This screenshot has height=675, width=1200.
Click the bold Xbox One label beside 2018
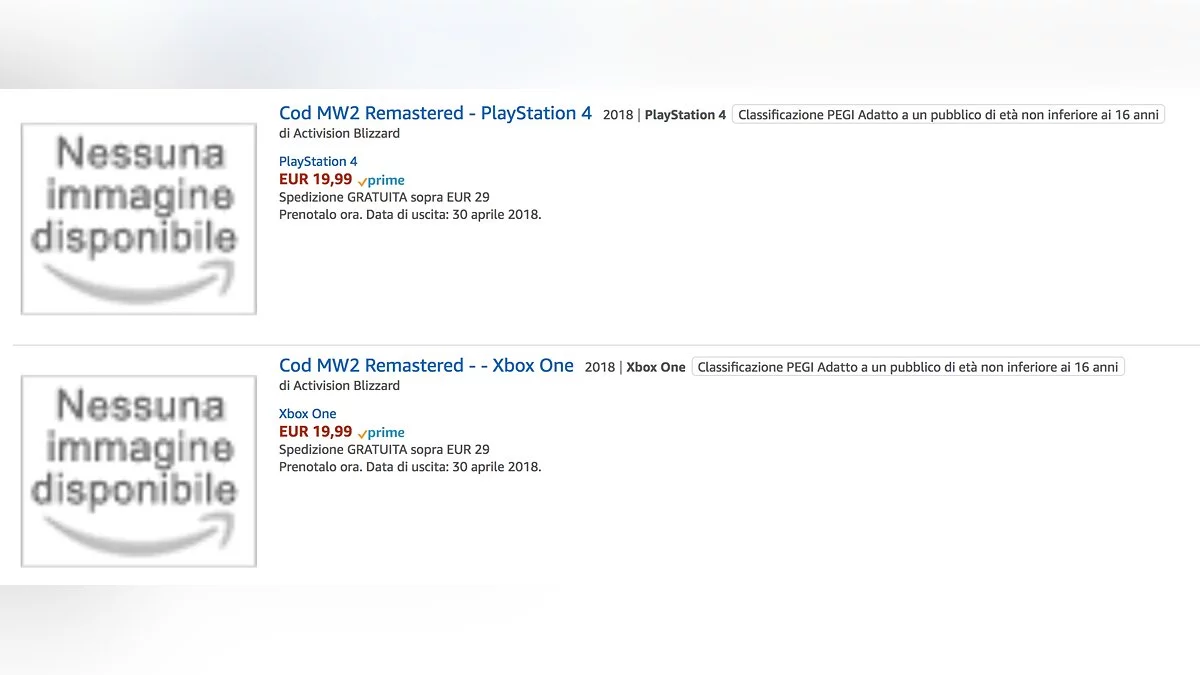point(656,367)
